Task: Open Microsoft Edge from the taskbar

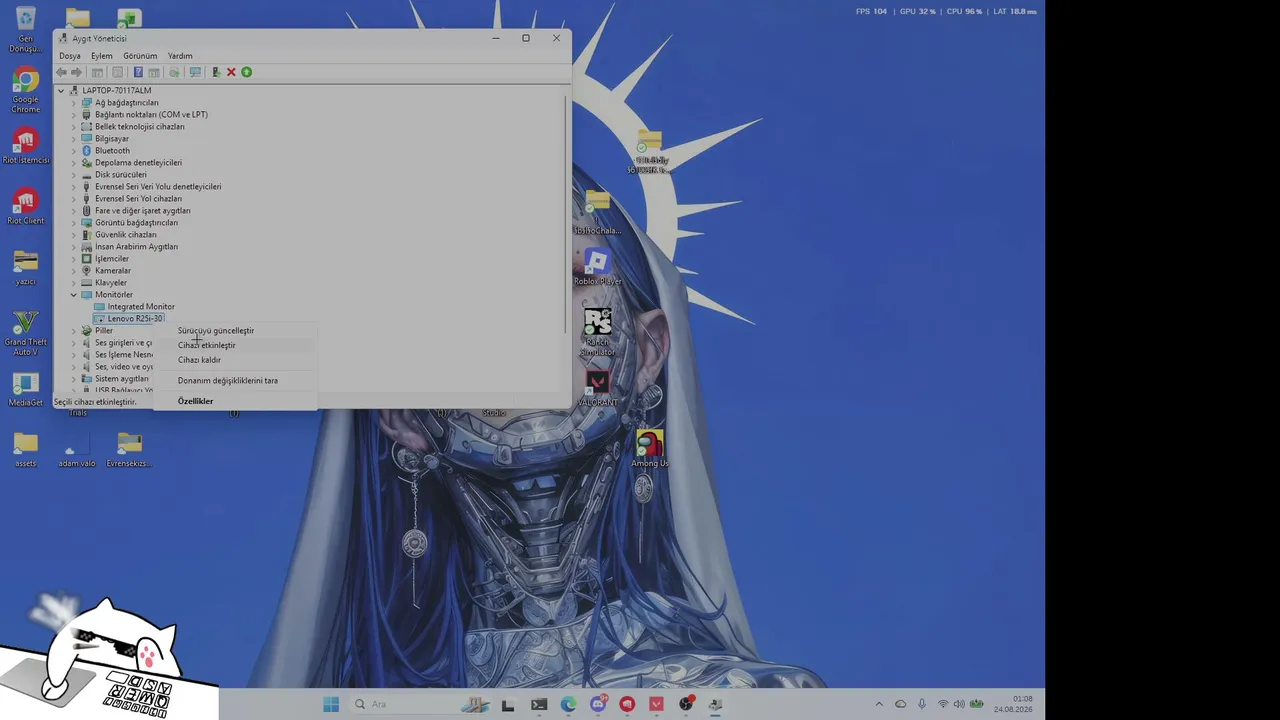Action: pyautogui.click(x=568, y=704)
